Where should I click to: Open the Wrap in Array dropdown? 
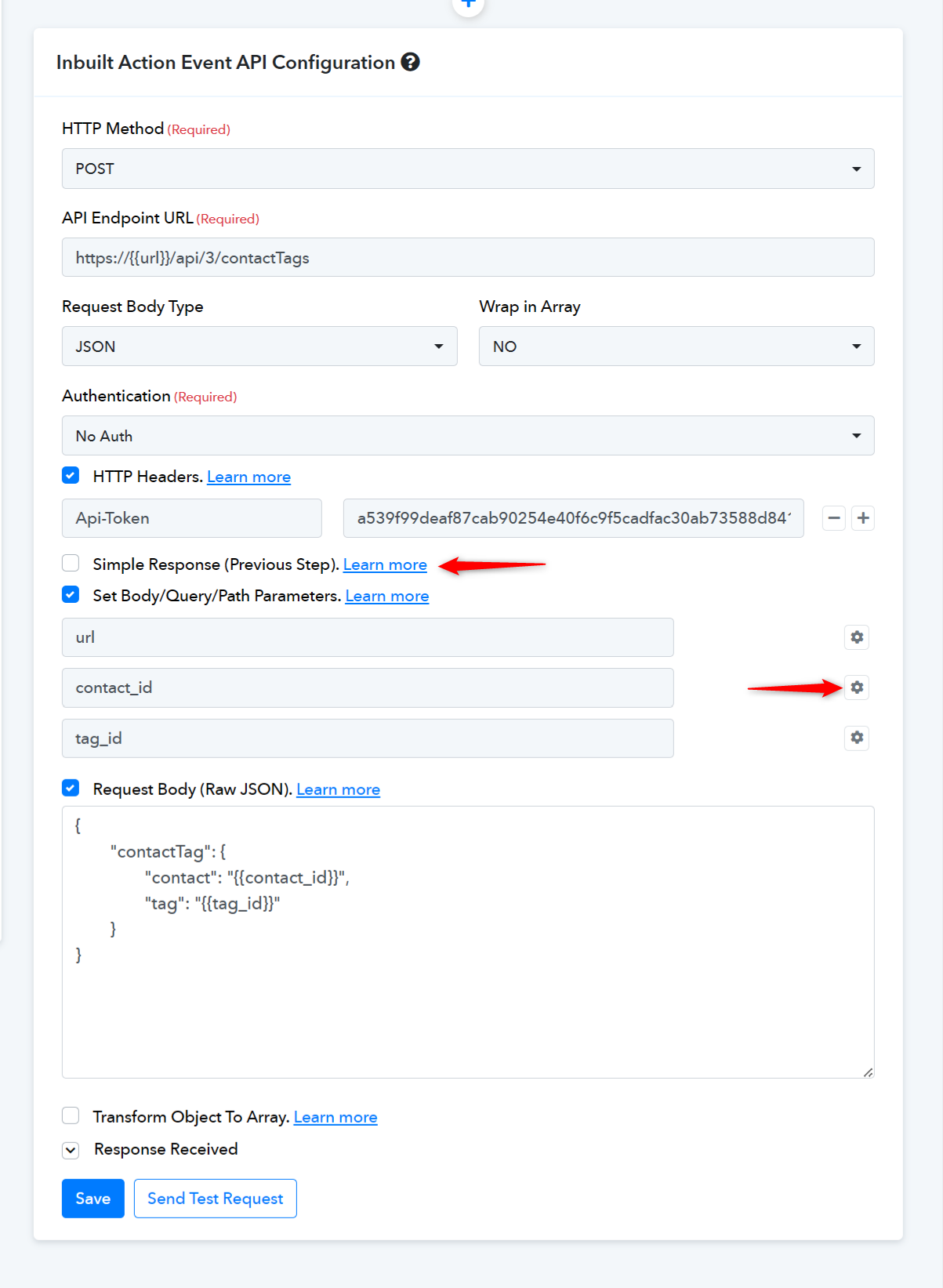[x=676, y=346]
